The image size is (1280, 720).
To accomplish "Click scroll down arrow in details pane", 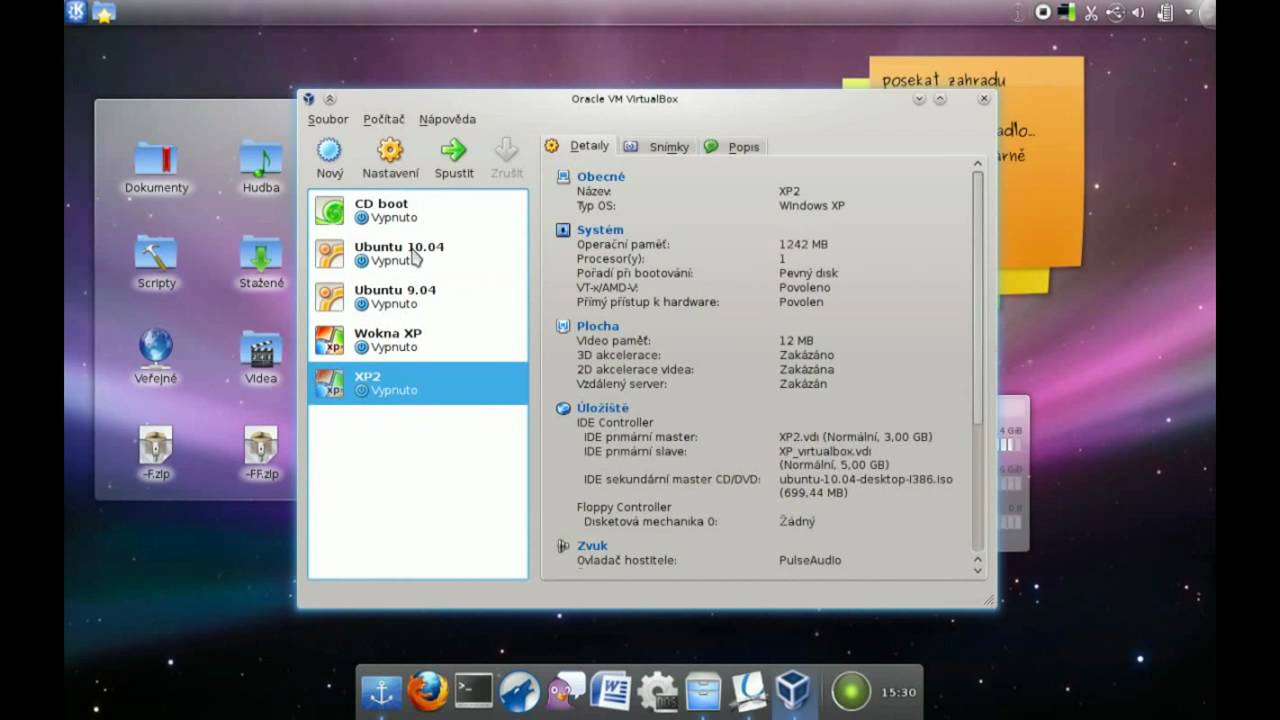I will [978, 570].
